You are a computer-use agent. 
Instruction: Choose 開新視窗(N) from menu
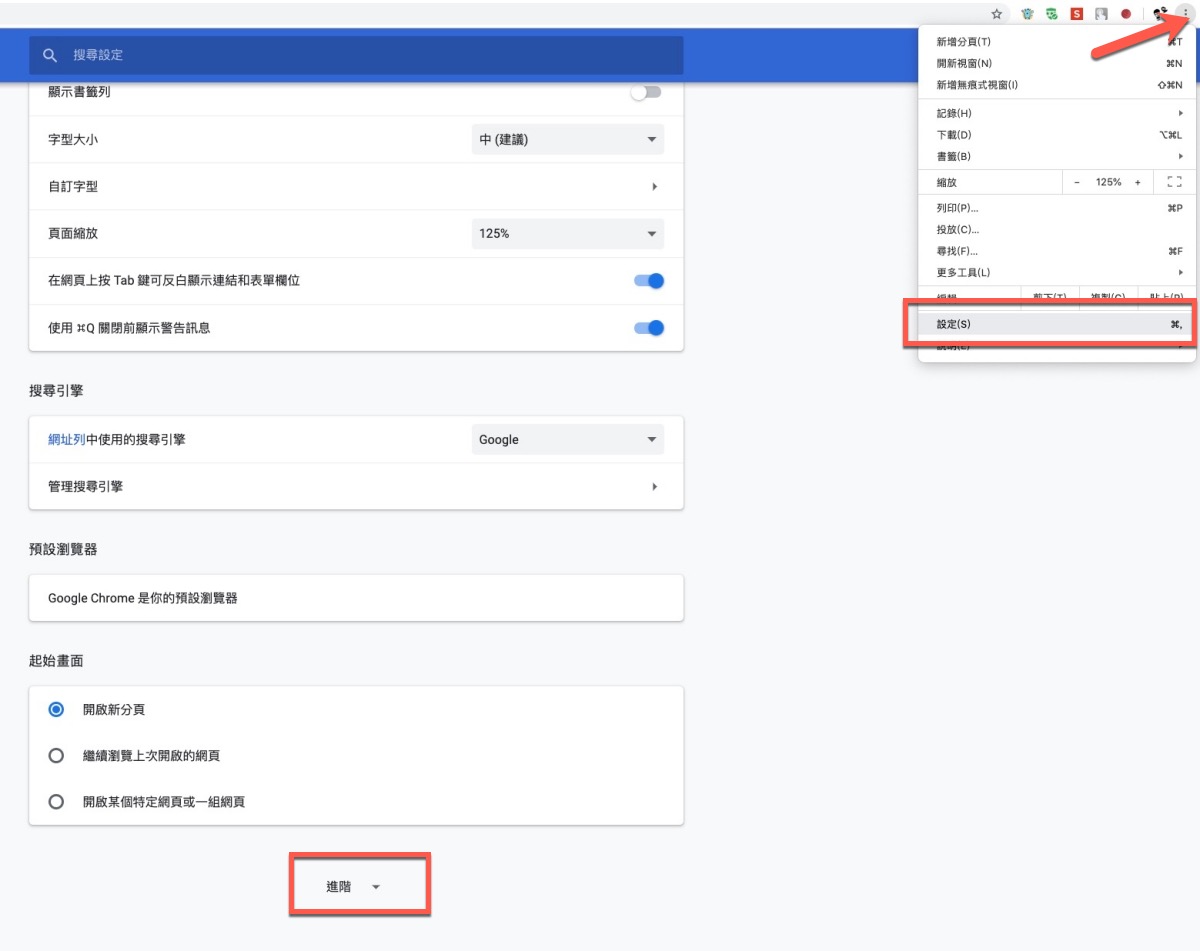point(1057,63)
